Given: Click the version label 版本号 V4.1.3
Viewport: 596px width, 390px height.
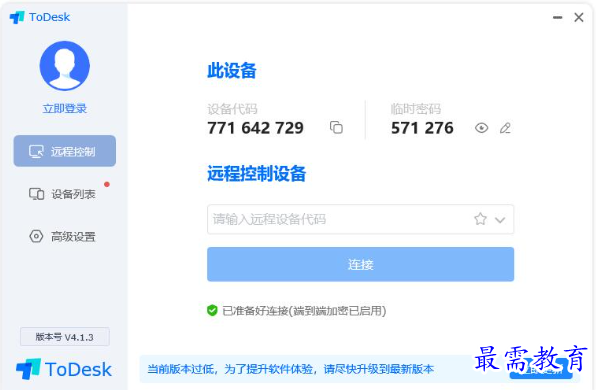Looking at the screenshot, I should (65, 337).
